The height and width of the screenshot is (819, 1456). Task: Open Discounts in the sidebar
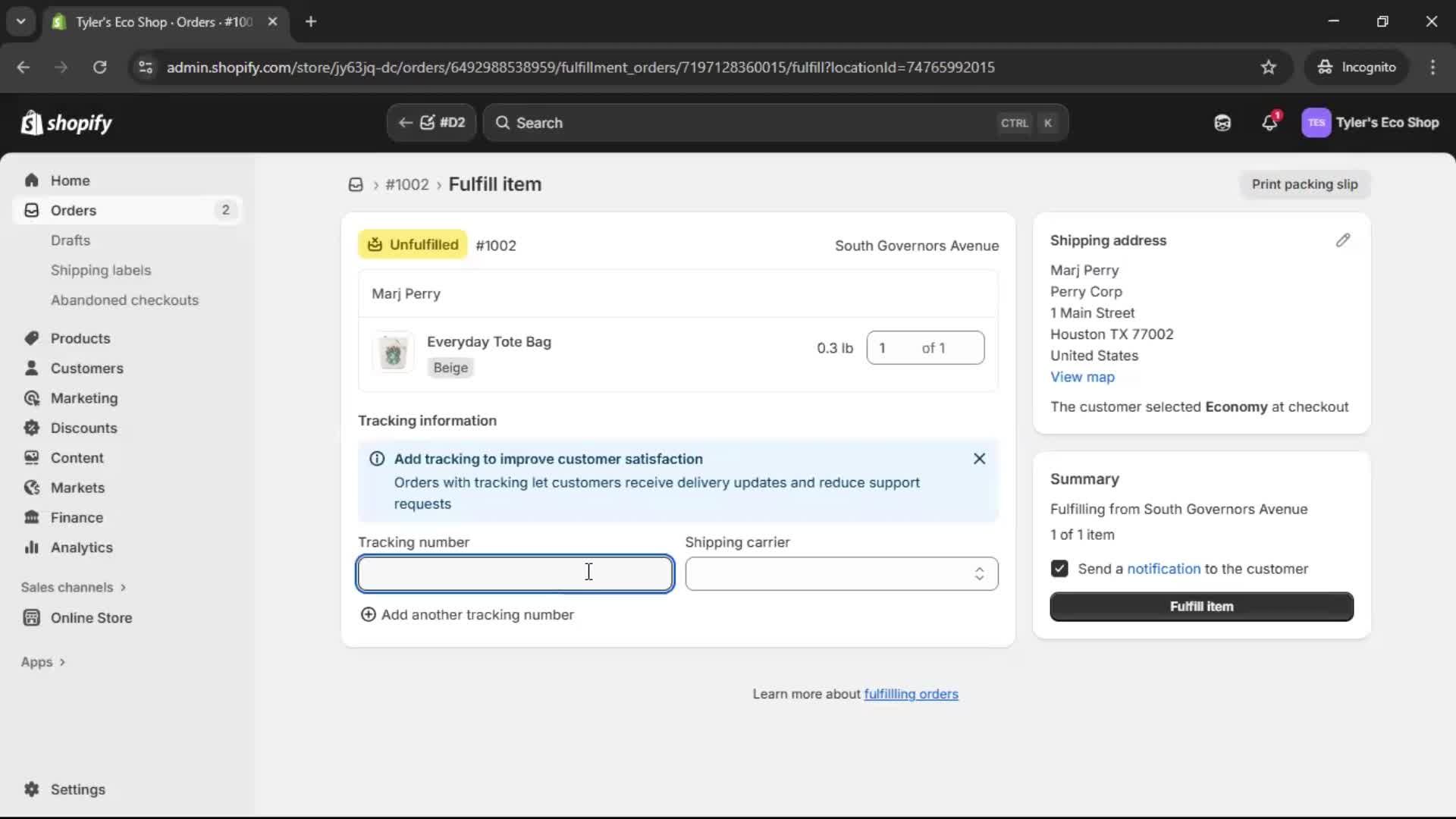tap(83, 428)
